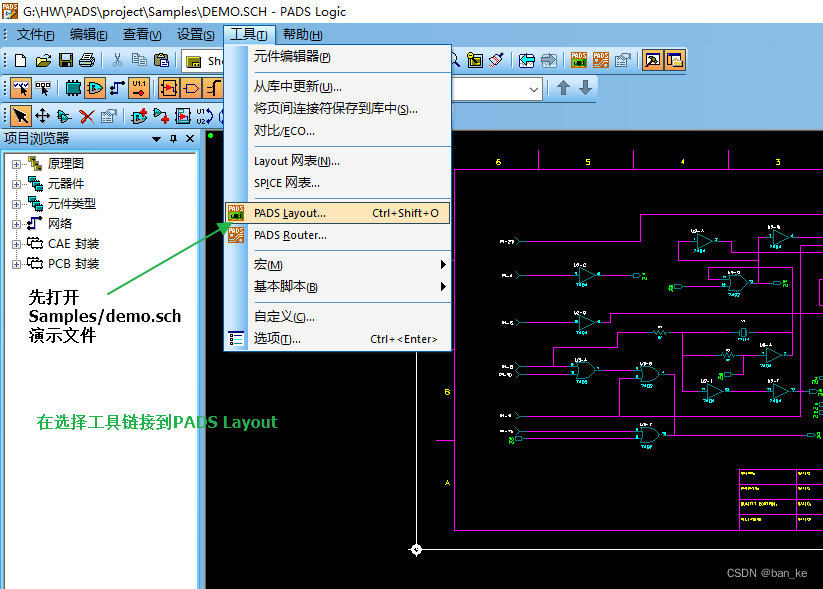Click the Cut scissors icon
This screenshot has width=823, height=589.
[120, 59]
